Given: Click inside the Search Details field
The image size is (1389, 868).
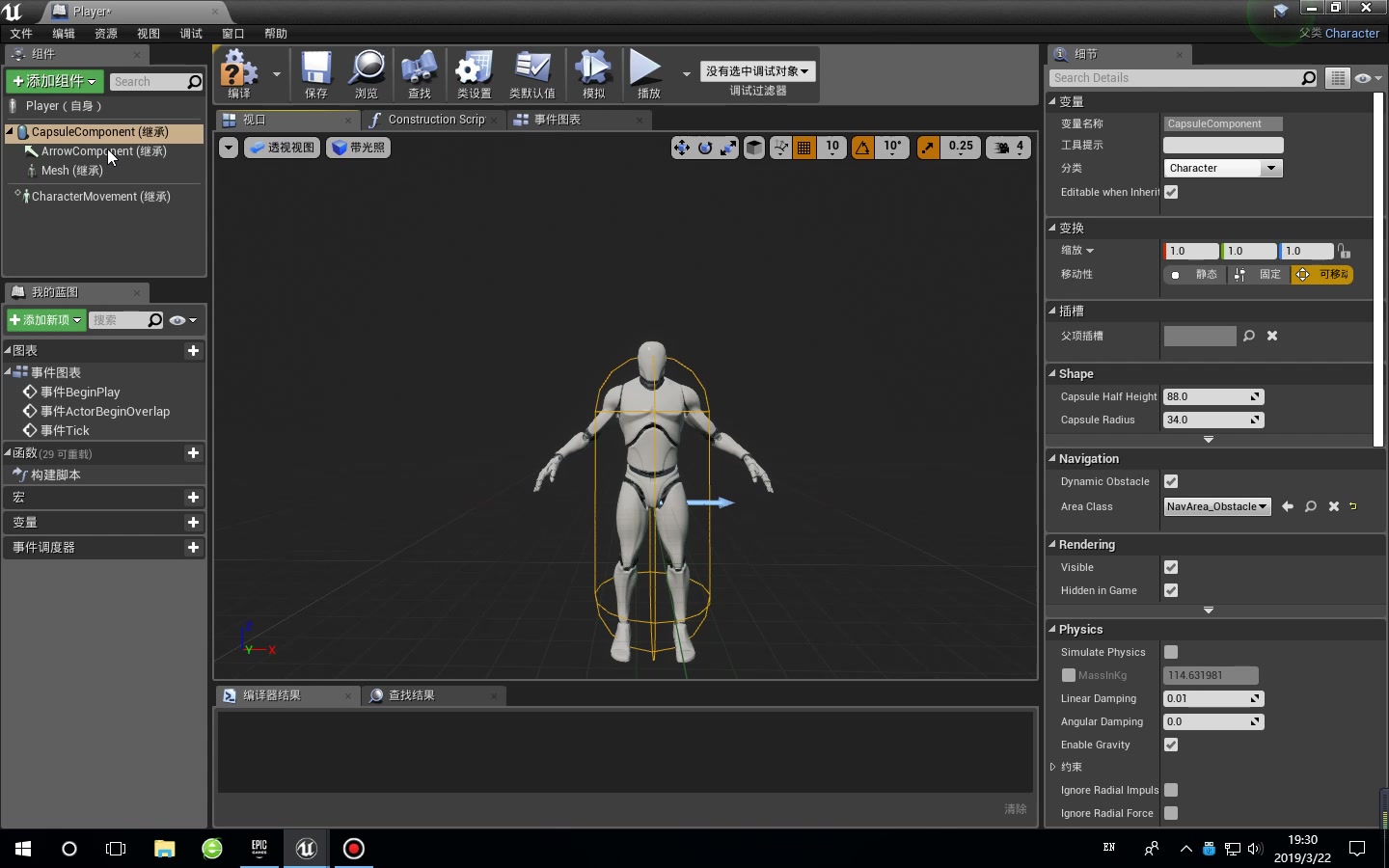Looking at the screenshot, I should tap(1177, 77).
